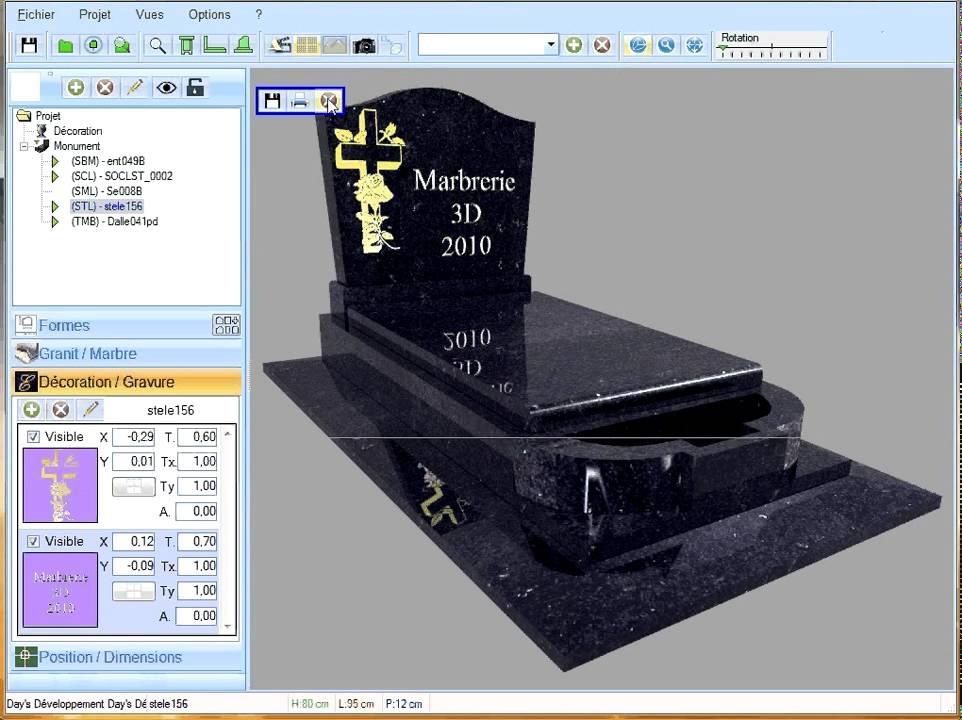Expand the (STL) - stele156 arrow

55,207
